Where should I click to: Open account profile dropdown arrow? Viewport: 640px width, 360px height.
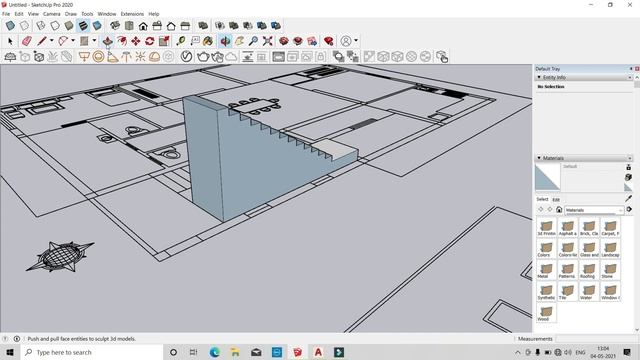pos(356,41)
